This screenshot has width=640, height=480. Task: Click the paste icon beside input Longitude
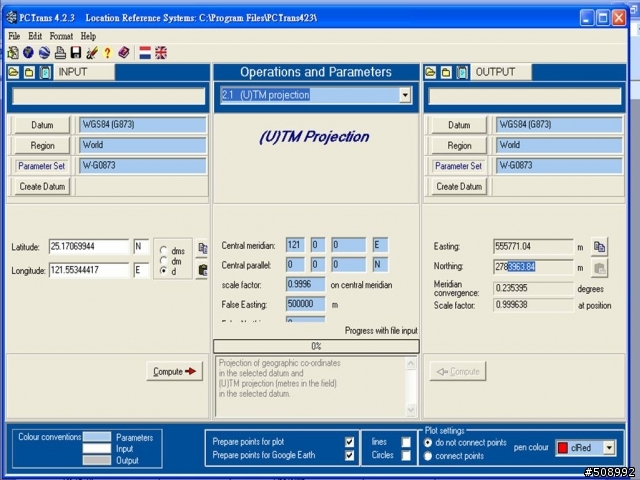202,270
